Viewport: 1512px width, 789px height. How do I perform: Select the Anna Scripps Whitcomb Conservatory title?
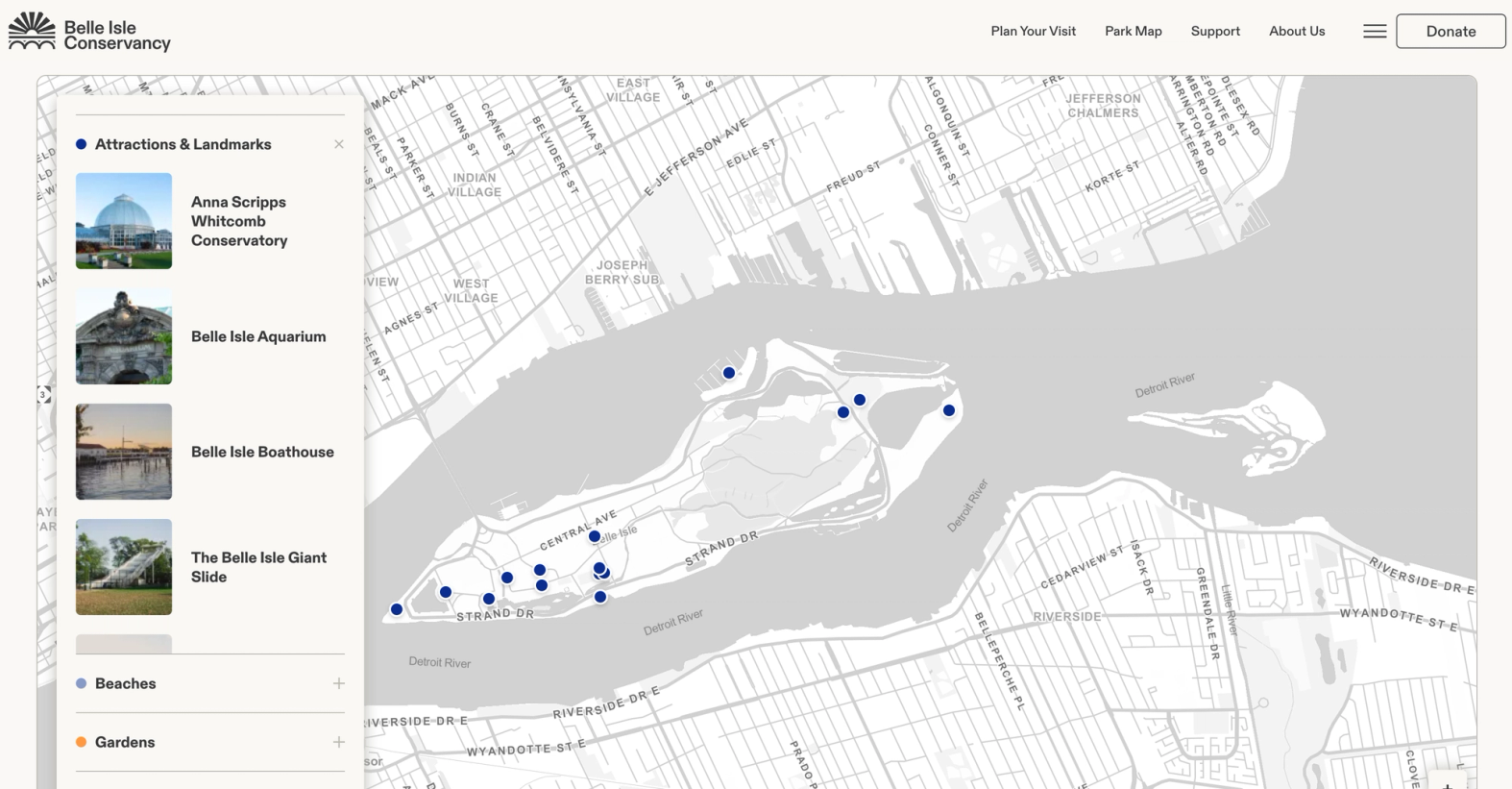point(239,221)
